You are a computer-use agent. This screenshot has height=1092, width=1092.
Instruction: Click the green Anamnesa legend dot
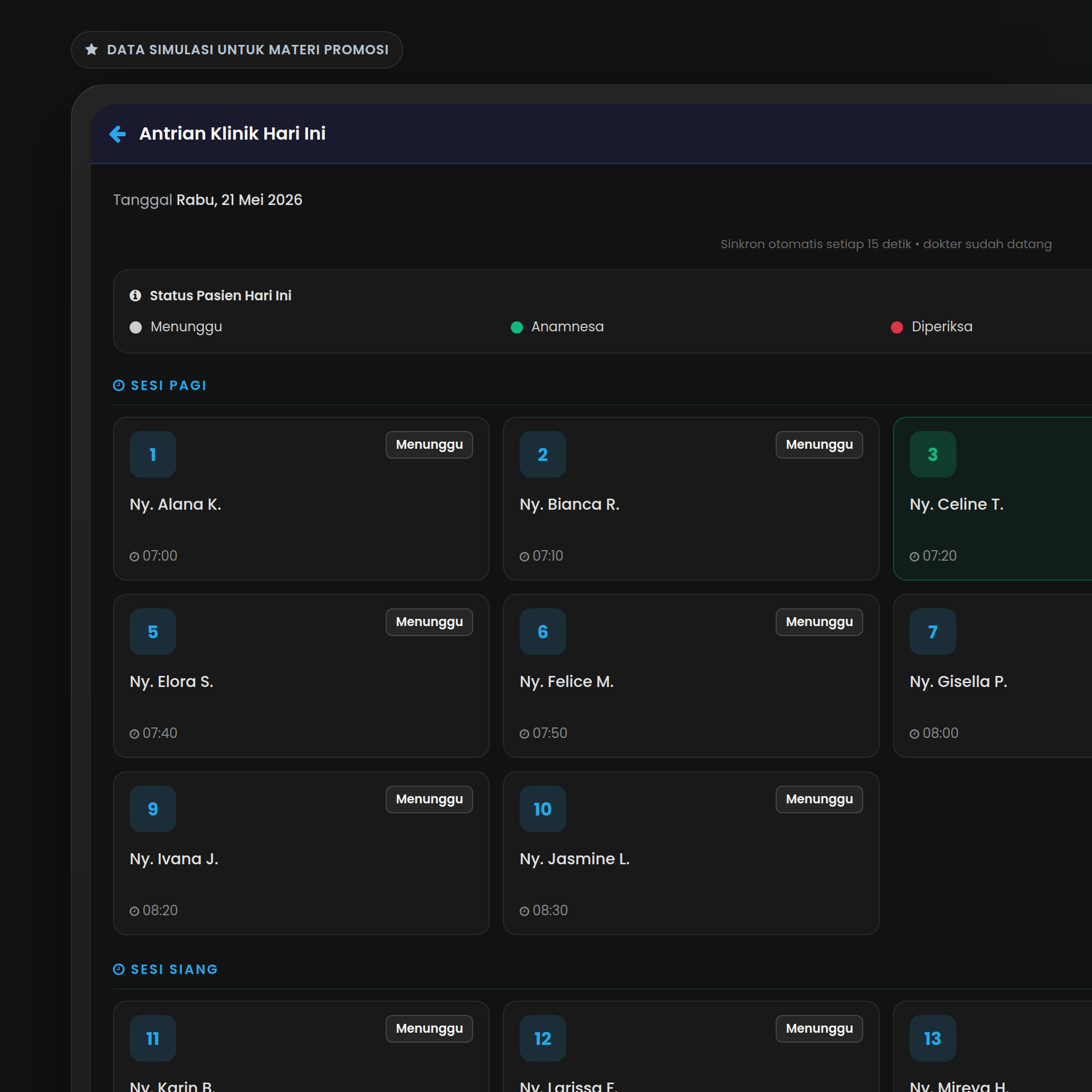[x=516, y=327]
